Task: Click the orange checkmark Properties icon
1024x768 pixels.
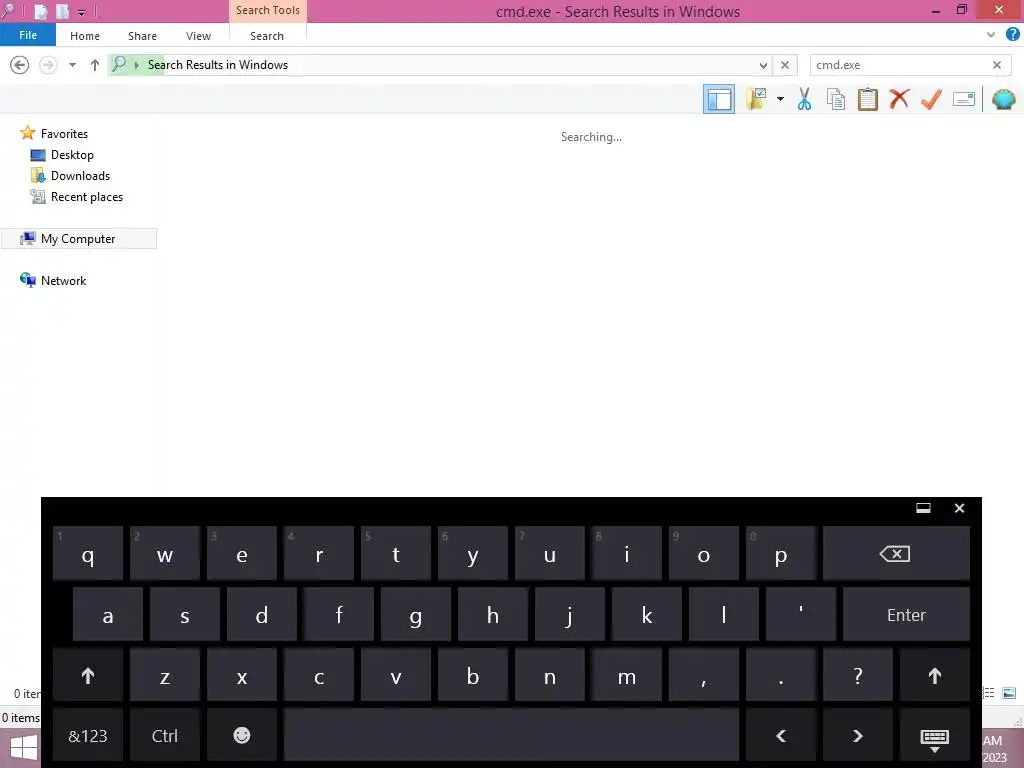Action: point(931,99)
